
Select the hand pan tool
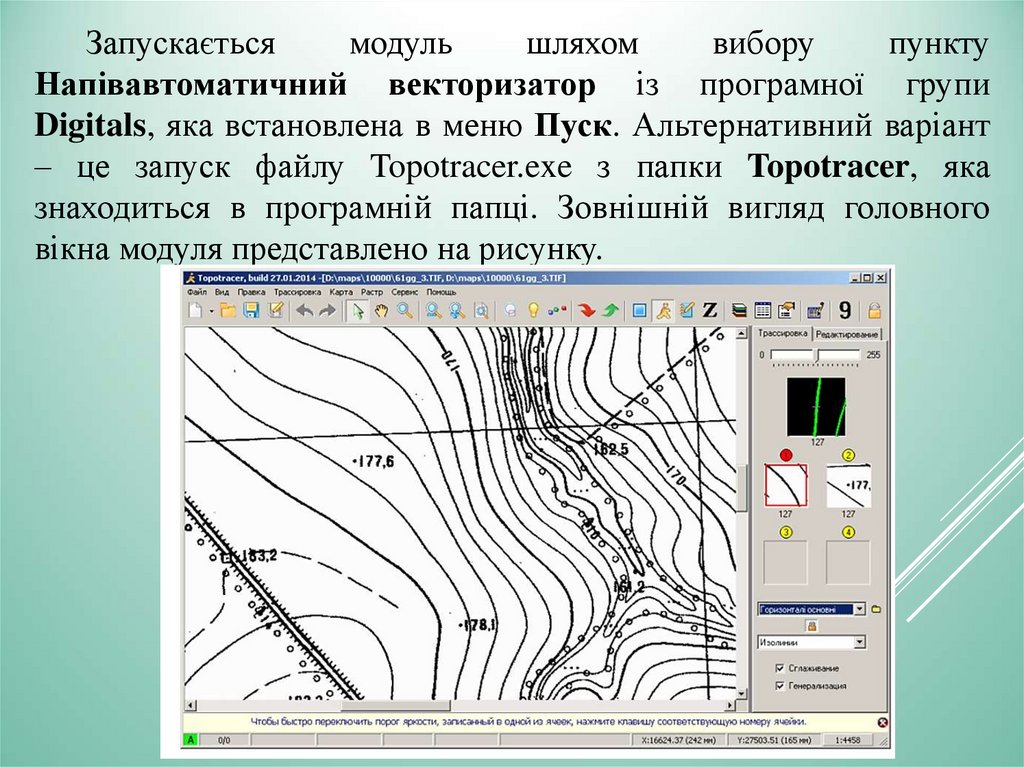(381, 311)
